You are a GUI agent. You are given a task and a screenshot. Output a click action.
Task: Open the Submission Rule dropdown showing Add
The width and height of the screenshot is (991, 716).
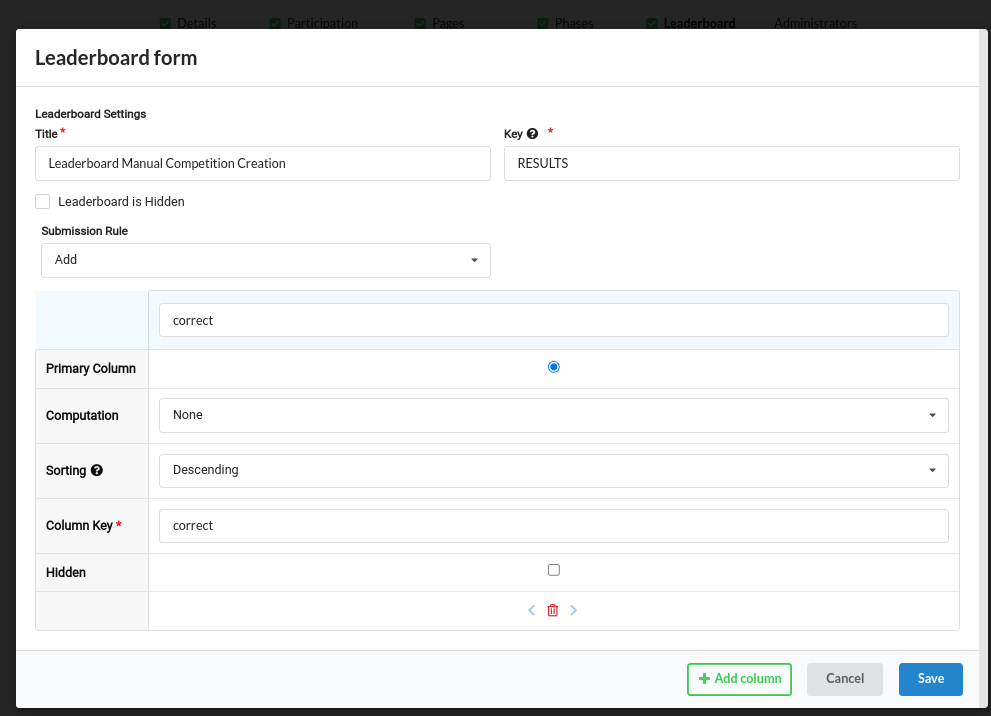[x=265, y=260]
